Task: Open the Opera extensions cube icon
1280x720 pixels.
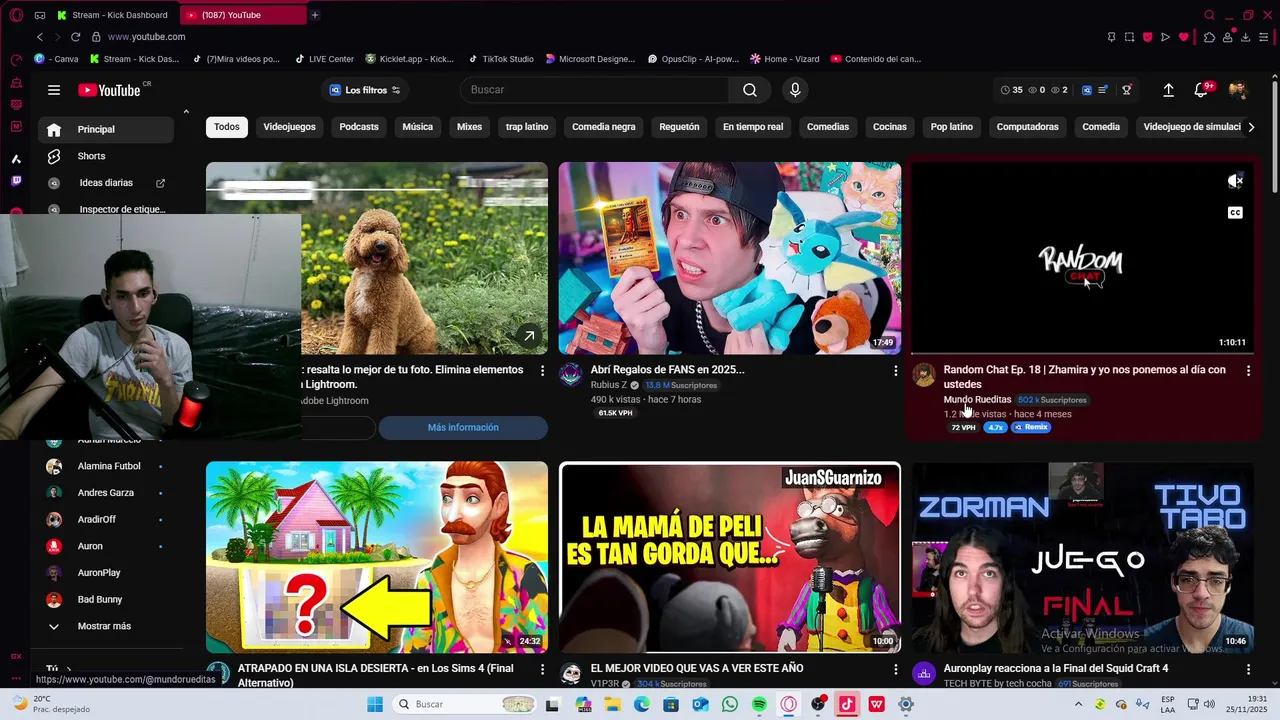Action: click(x=1209, y=37)
